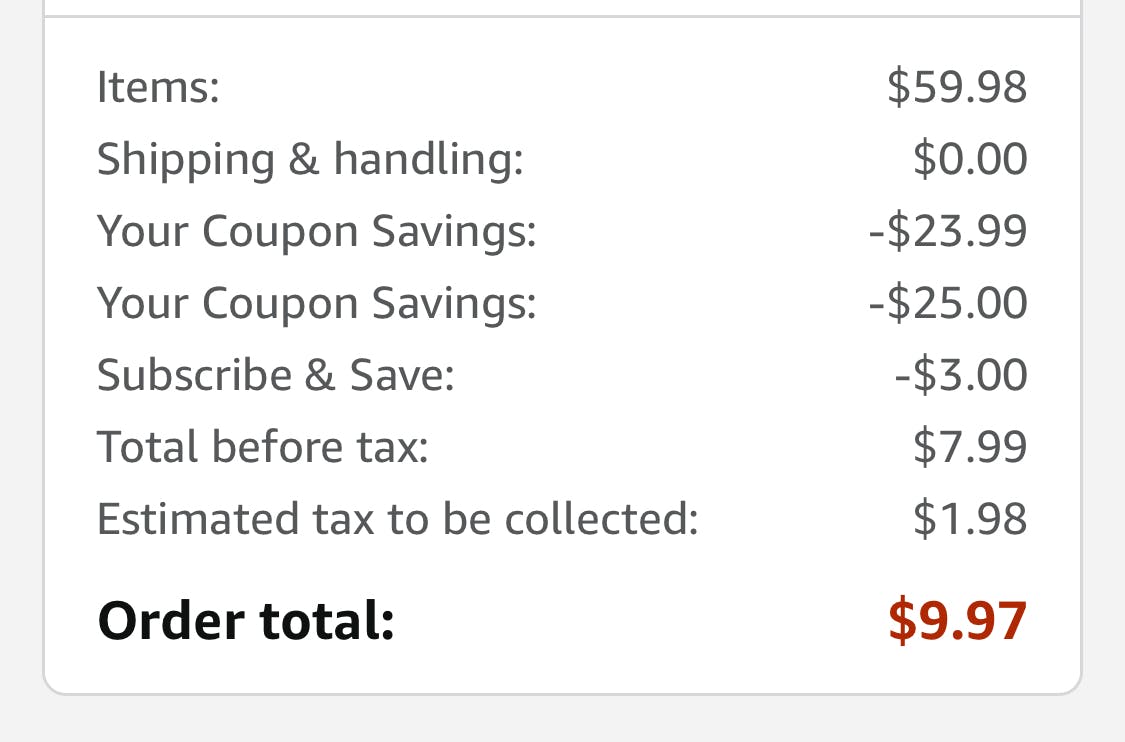Viewport: 1125px width, 742px height.
Task: Click the $1.98 estimated tax amount
Action: coord(970,519)
